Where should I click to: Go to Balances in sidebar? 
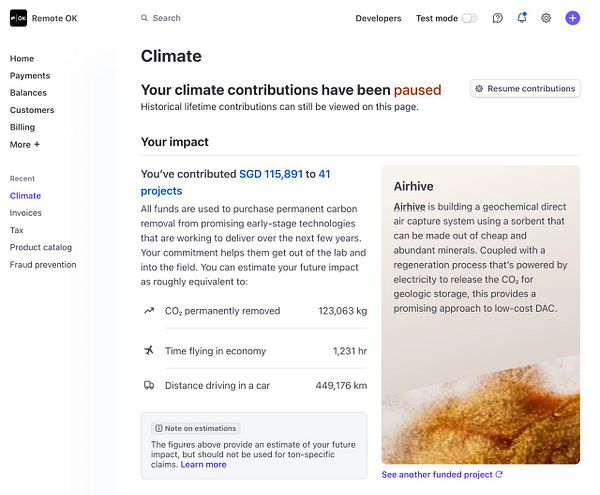(x=28, y=93)
